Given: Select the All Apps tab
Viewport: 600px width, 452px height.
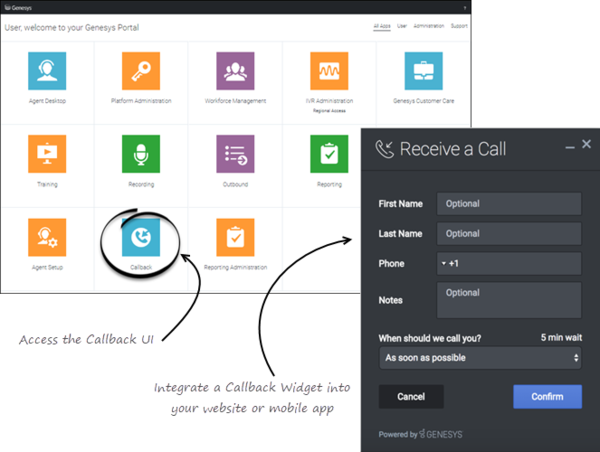Looking at the screenshot, I should [x=382, y=26].
